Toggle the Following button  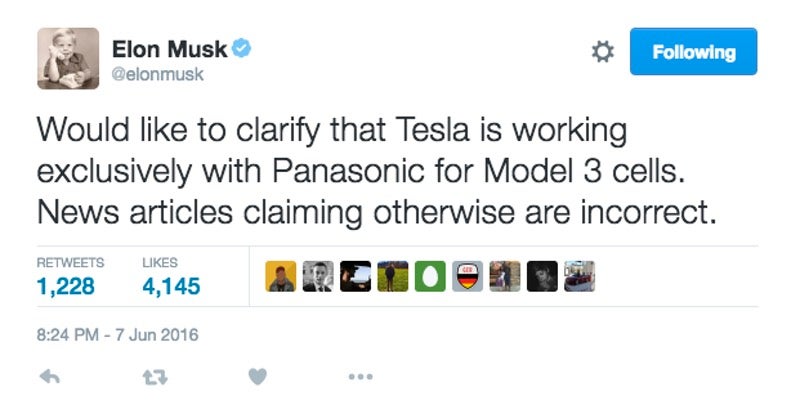693,52
